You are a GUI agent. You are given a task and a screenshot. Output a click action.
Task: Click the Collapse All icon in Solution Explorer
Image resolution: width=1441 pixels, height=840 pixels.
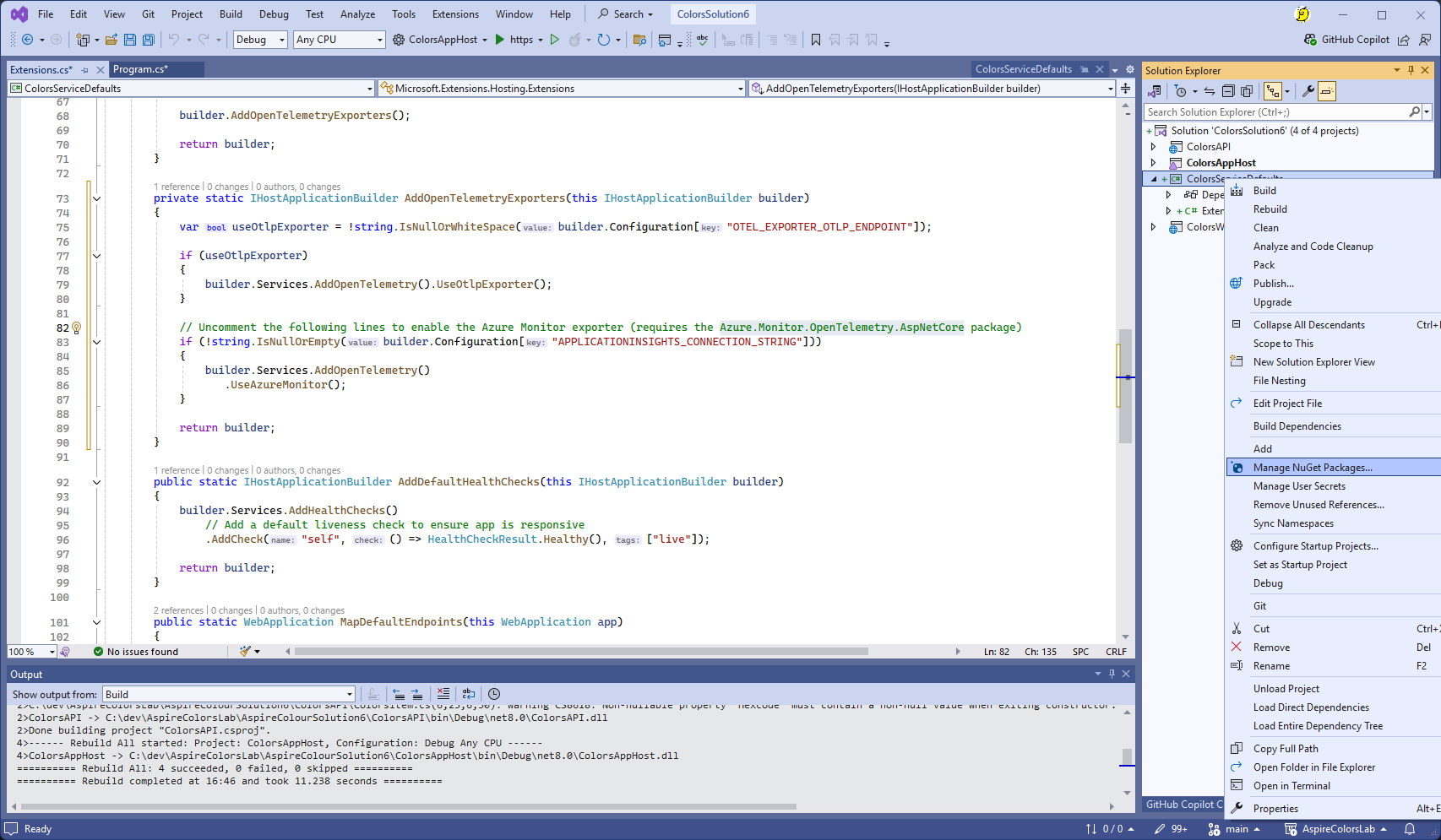coord(1228,91)
